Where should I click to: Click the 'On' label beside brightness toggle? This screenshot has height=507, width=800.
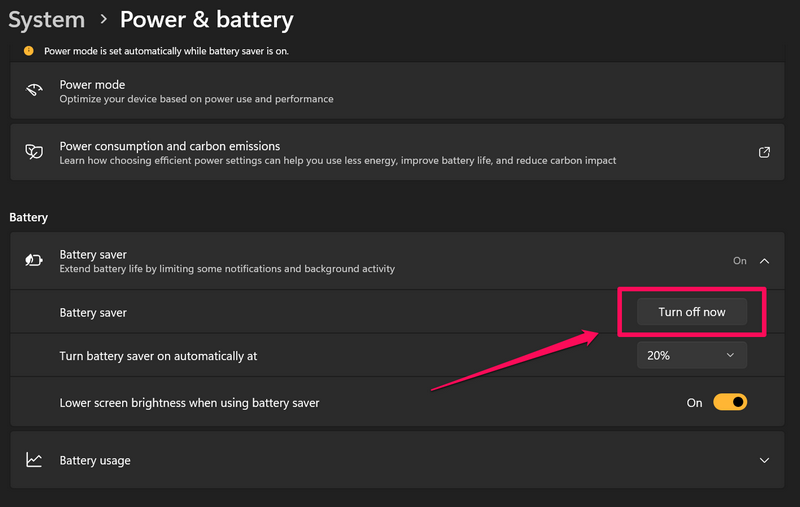694,403
